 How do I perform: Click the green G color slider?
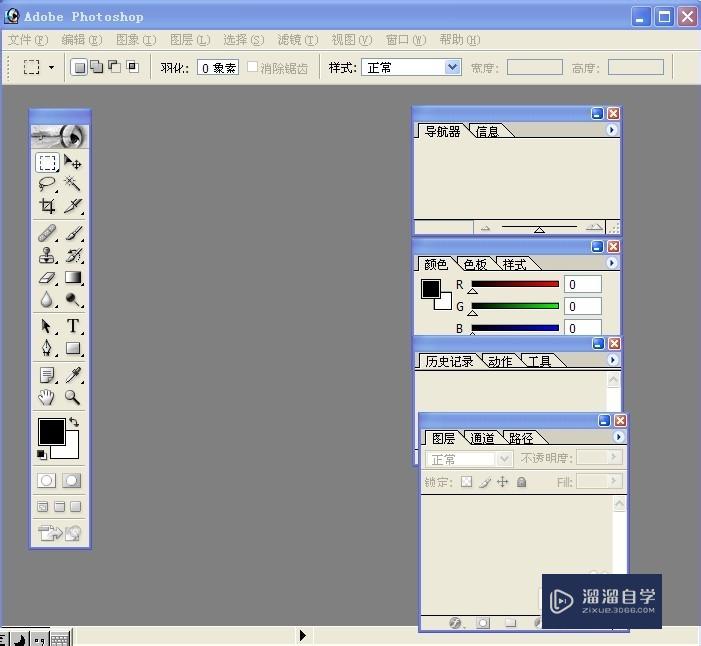tap(515, 306)
